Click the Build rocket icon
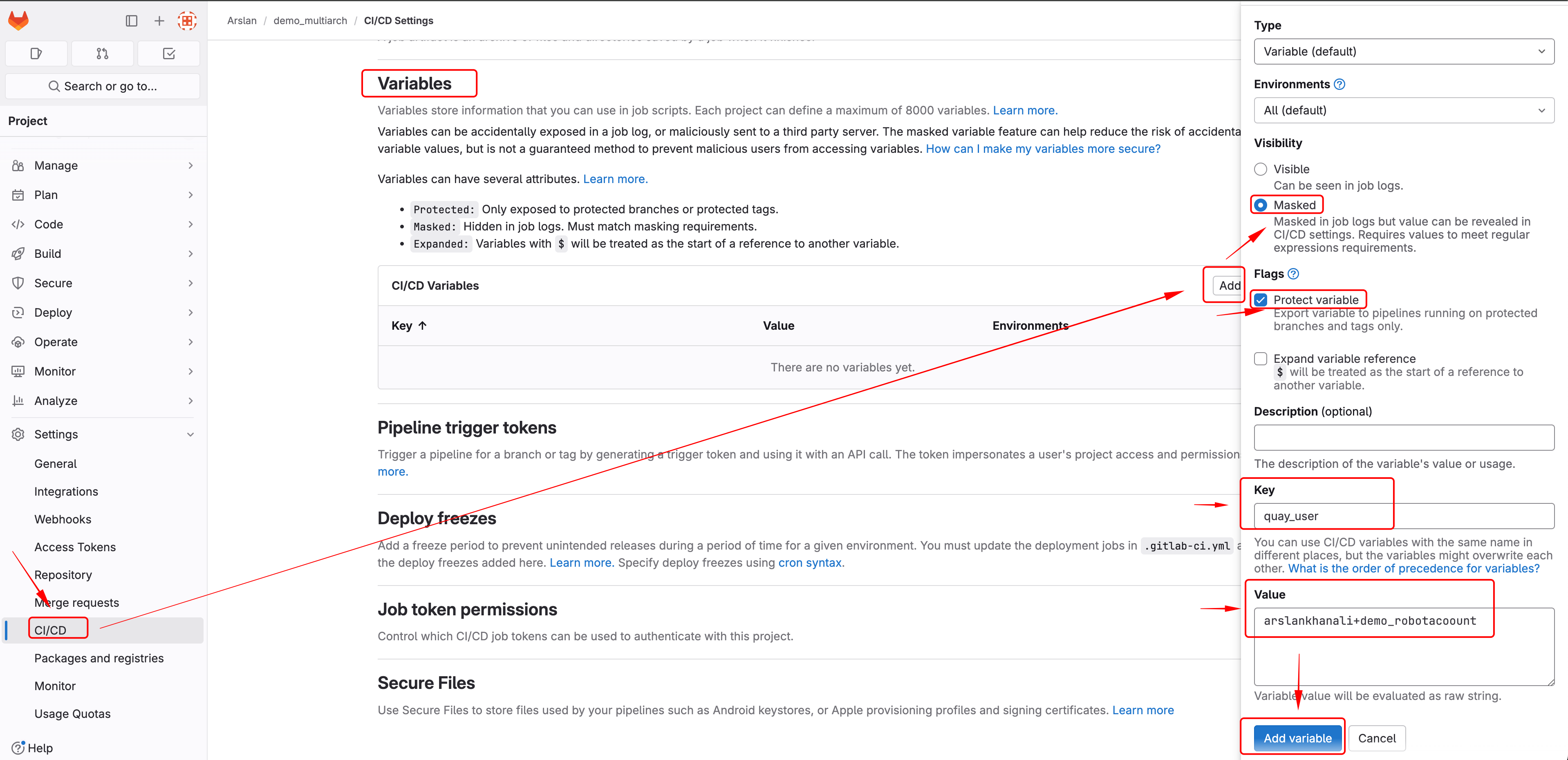The height and width of the screenshot is (760, 1568). [x=18, y=254]
